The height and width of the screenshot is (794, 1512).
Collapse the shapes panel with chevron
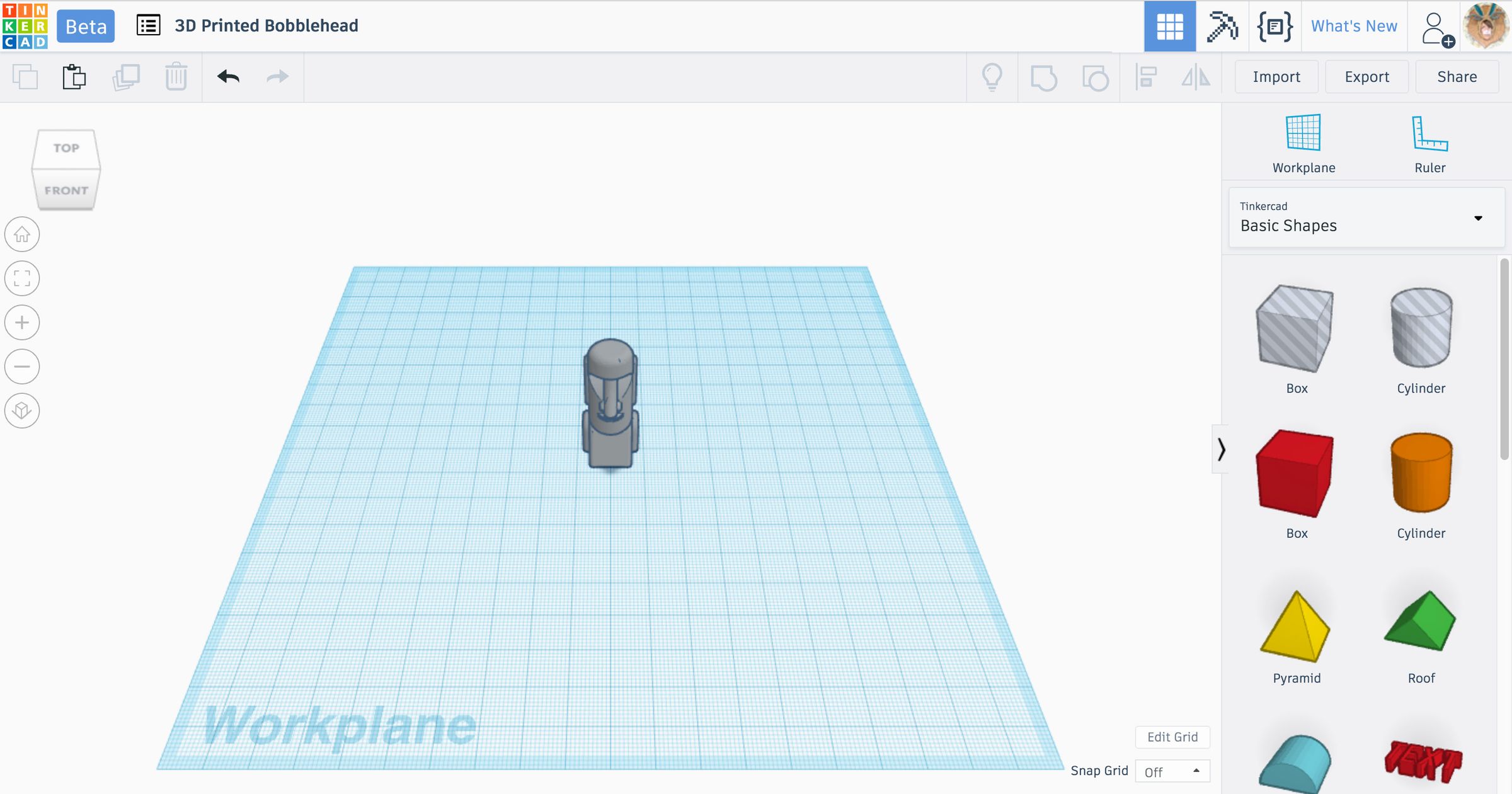pyautogui.click(x=1221, y=449)
